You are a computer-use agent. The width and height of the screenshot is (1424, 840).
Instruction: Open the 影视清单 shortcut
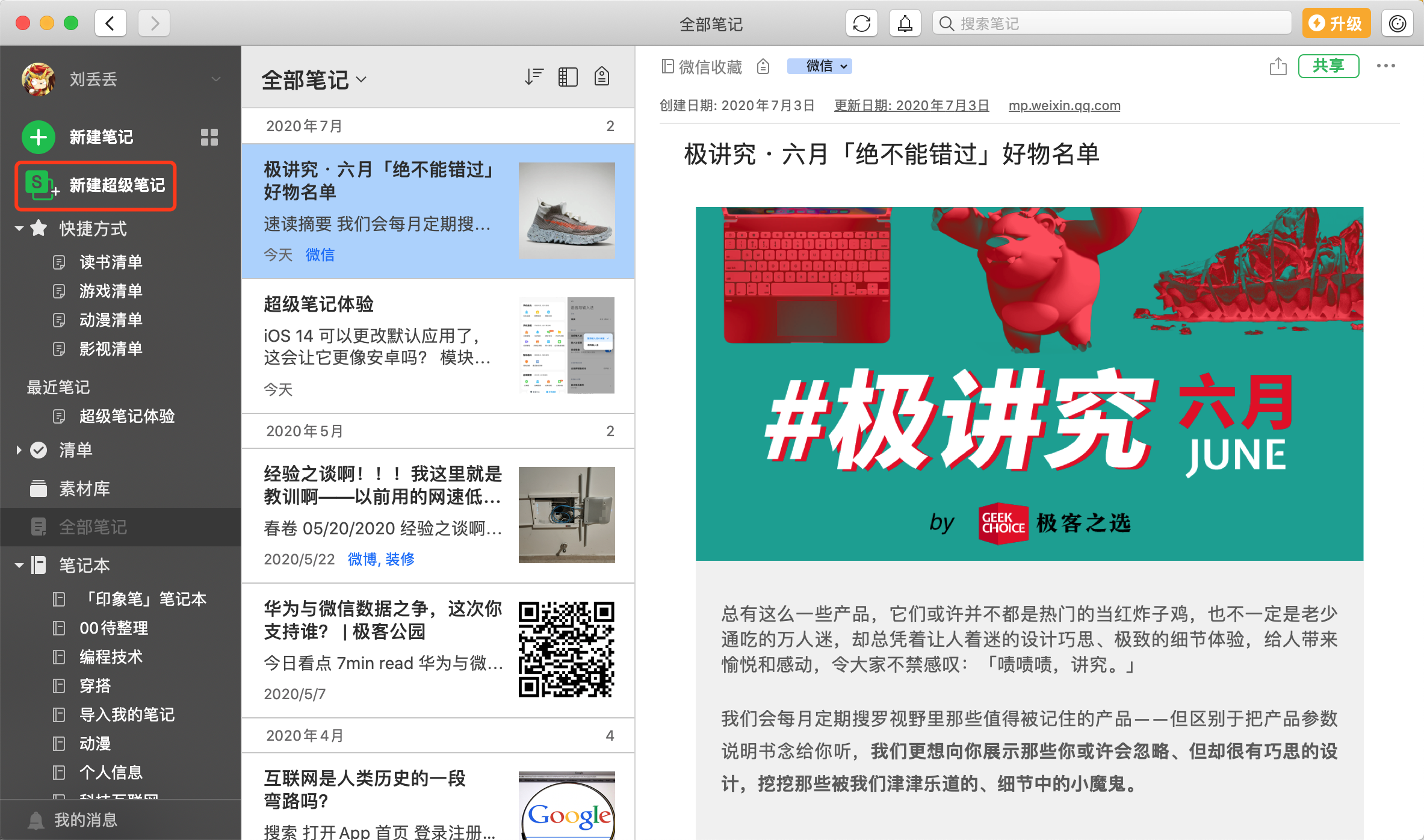coord(111,349)
